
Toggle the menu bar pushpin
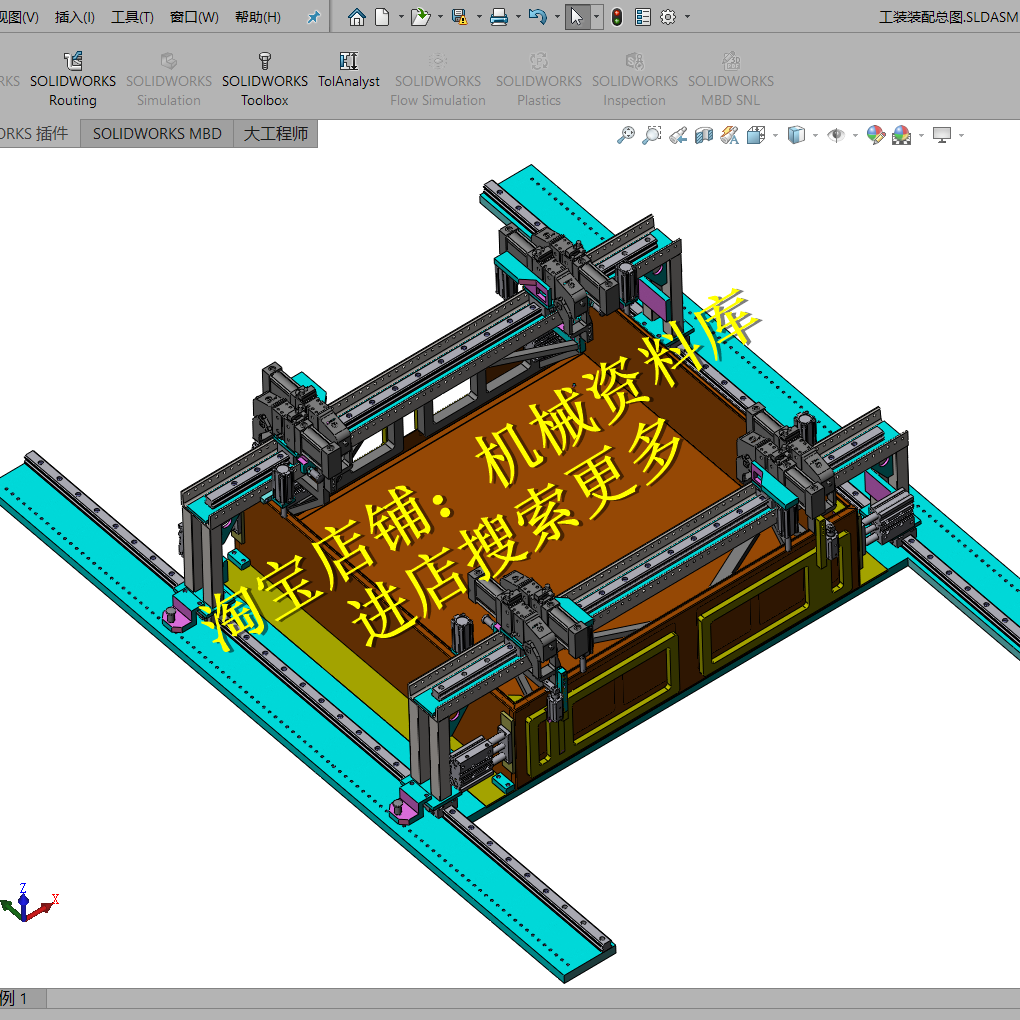coord(313,16)
